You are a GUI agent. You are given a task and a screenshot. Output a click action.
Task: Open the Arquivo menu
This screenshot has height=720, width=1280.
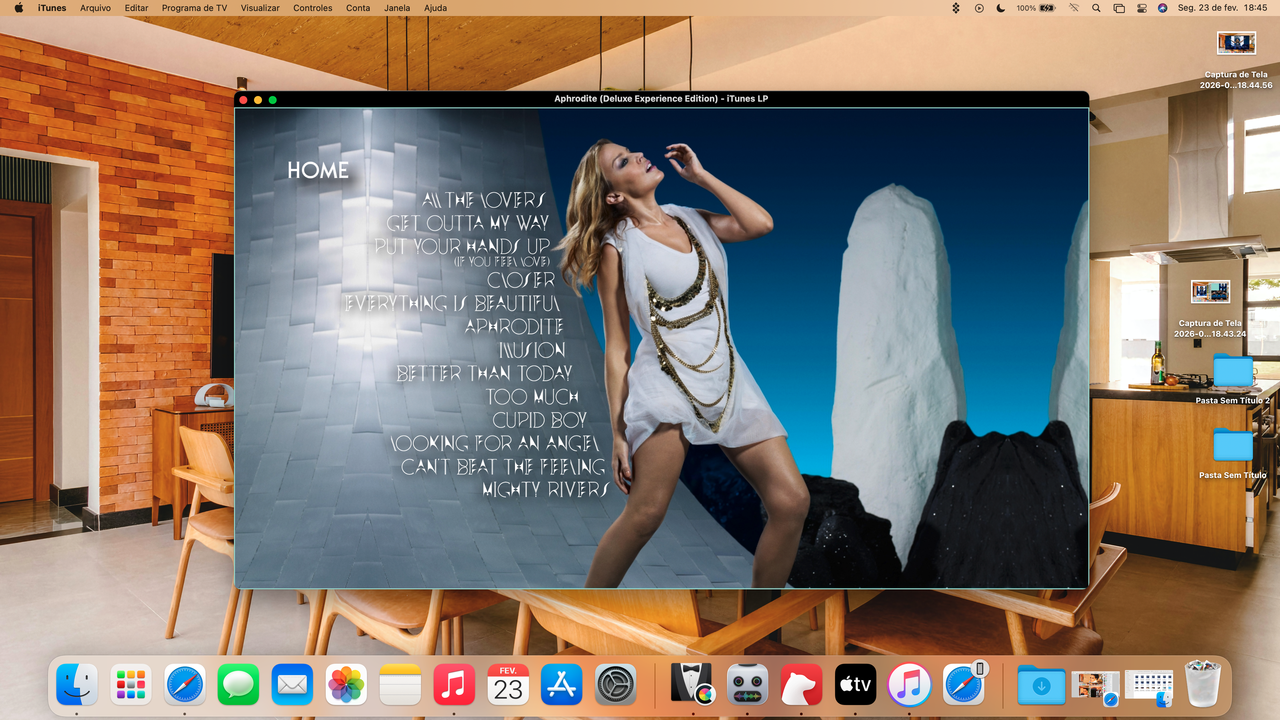[x=95, y=8]
